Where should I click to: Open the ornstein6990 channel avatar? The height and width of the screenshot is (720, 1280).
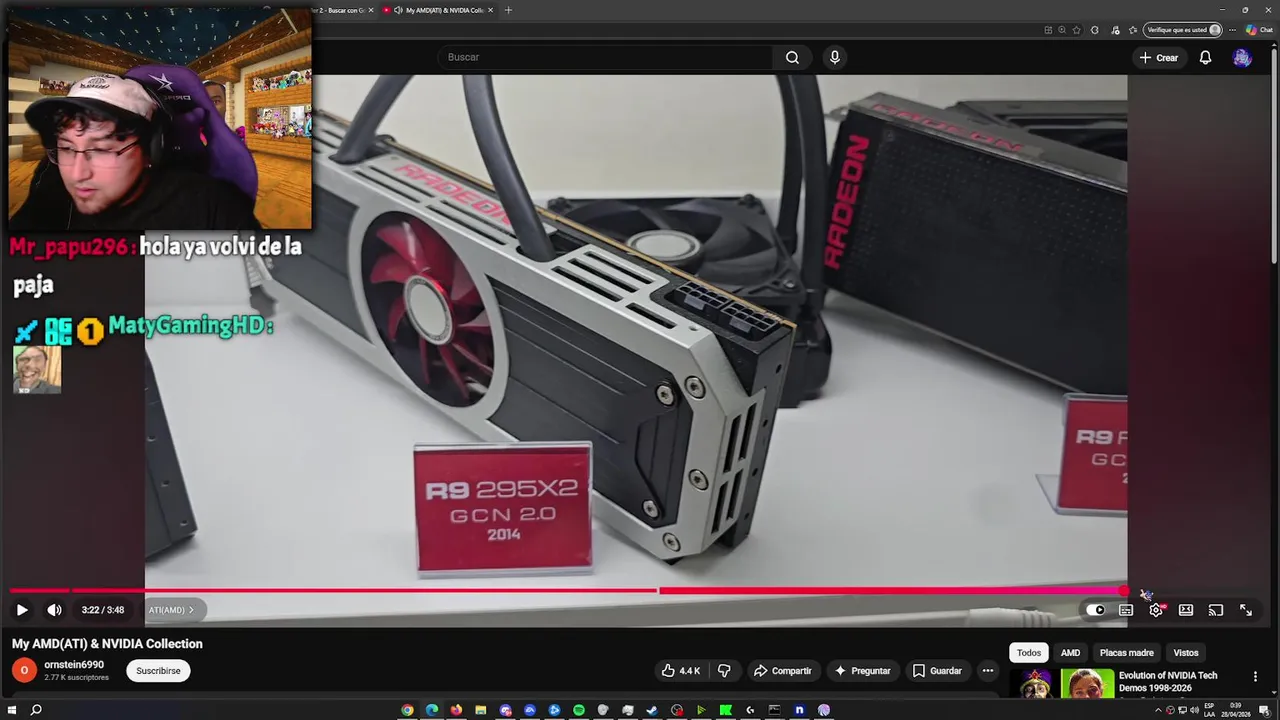click(x=24, y=670)
